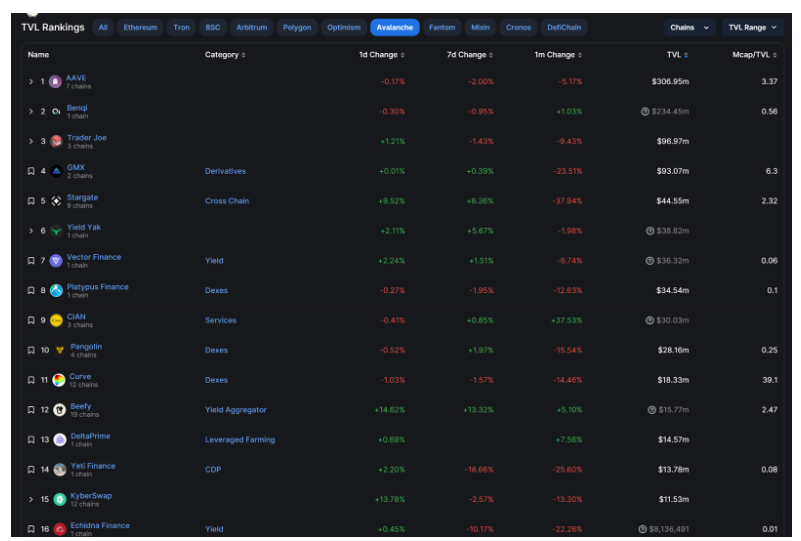Open the TVL Range dropdown
The height and width of the screenshot is (541, 801).
[x=752, y=28]
